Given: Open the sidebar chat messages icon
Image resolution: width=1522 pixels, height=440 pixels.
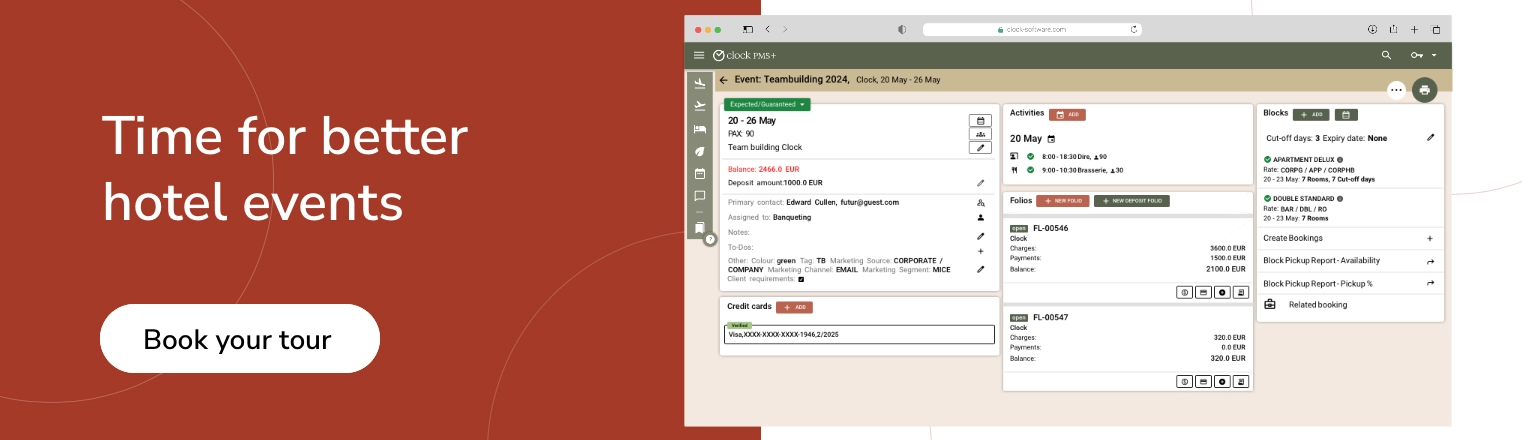Looking at the screenshot, I should tap(700, 196).
